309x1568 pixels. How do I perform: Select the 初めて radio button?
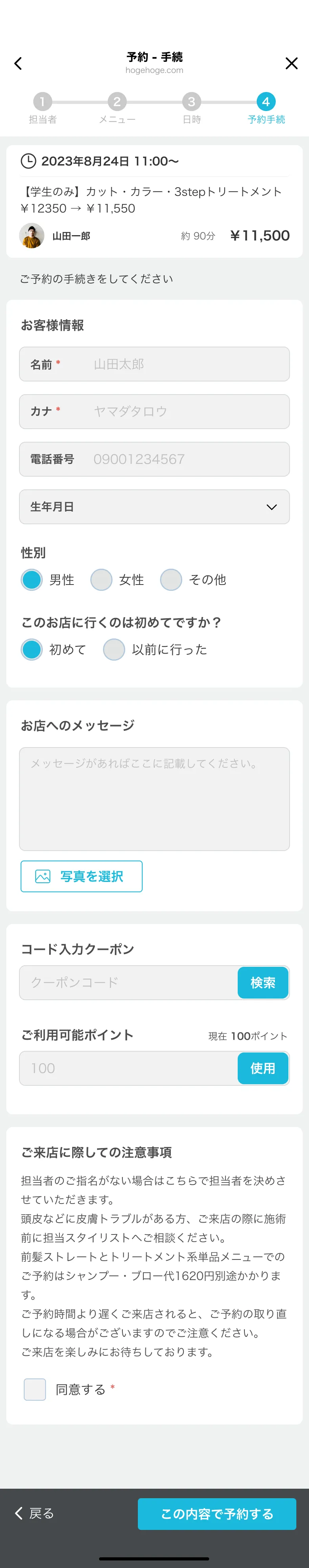click(x=32, y=650)
